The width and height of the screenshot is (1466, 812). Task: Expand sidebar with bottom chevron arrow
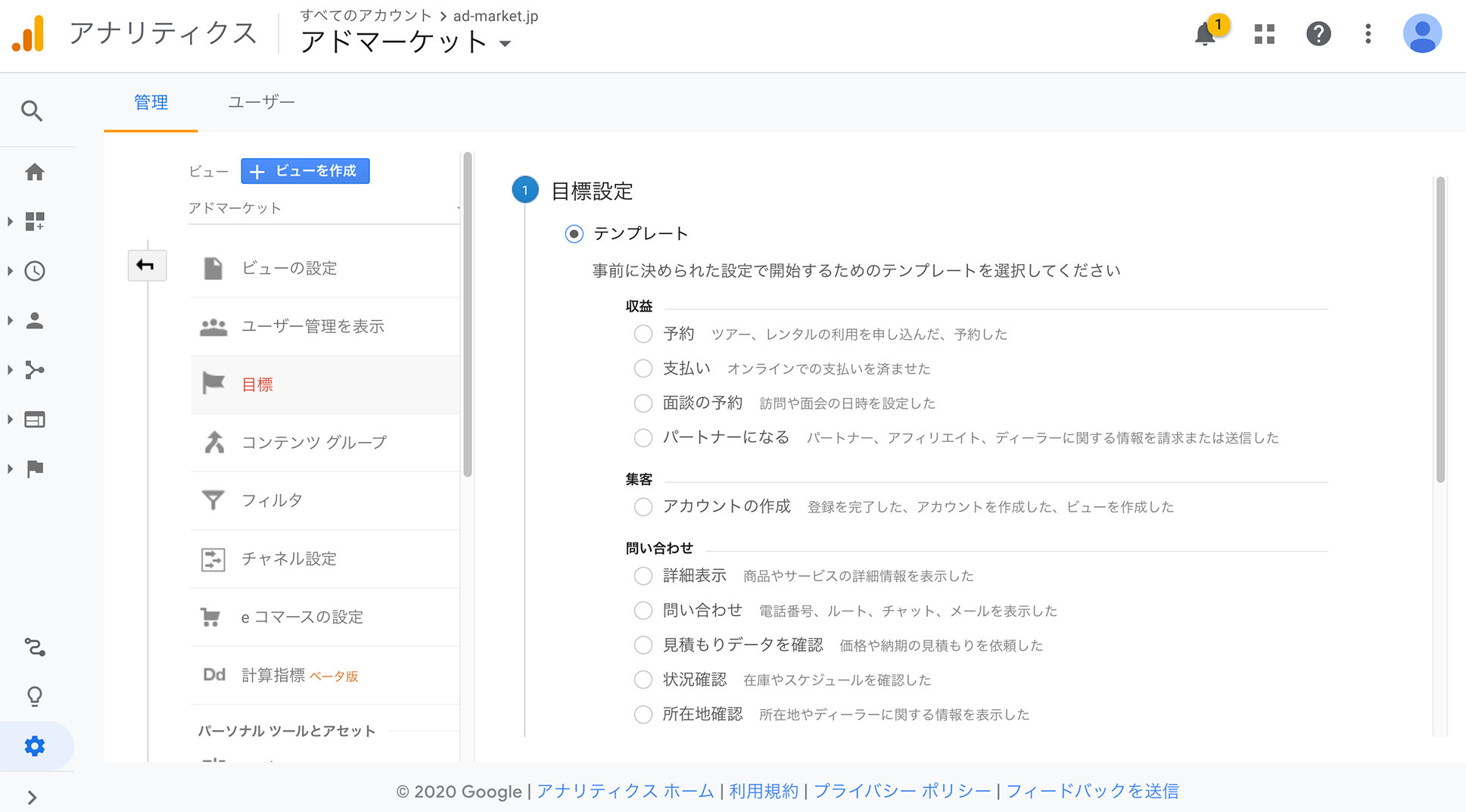(32, 797)
